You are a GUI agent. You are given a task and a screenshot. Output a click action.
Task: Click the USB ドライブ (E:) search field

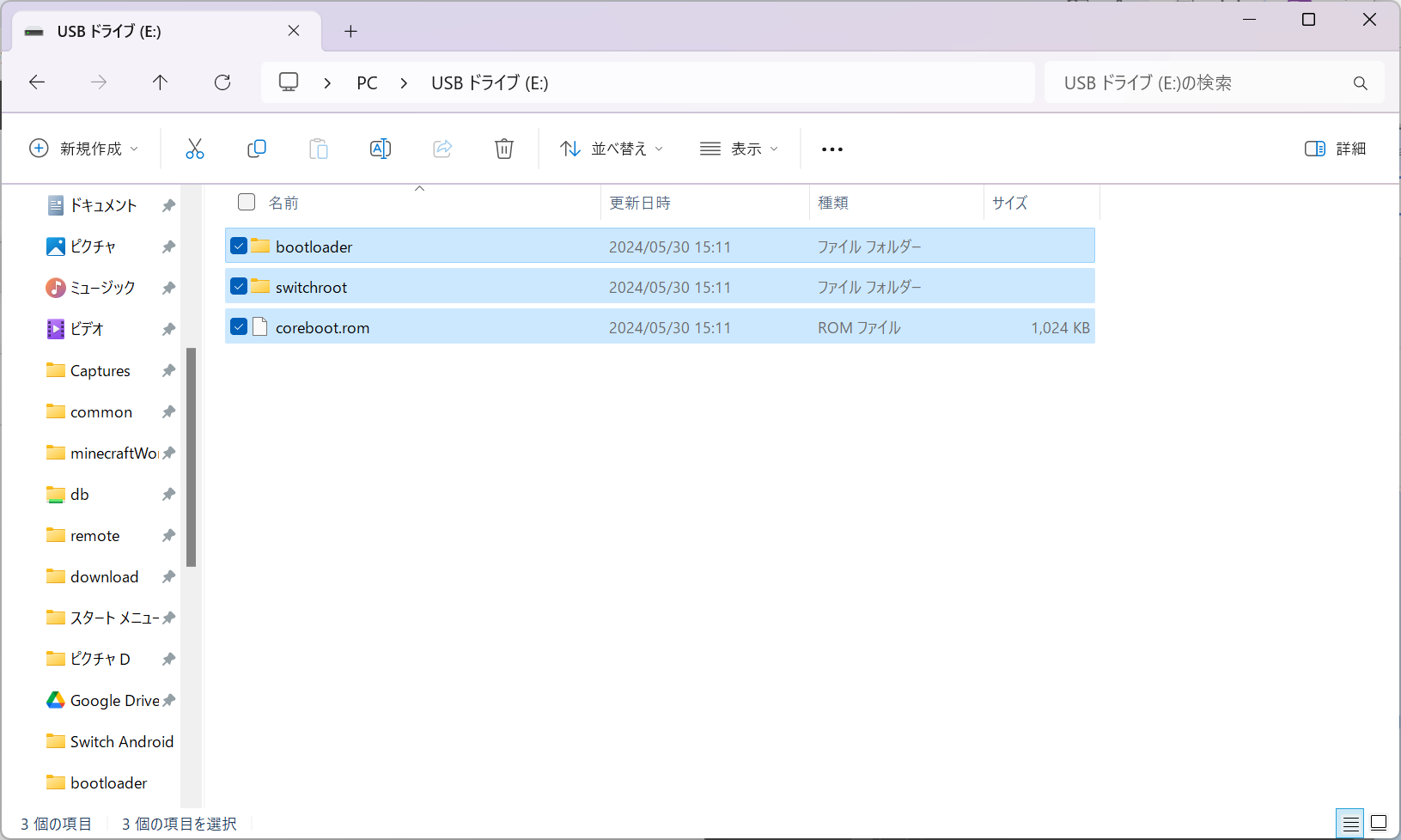click(x=1214, y=82)
